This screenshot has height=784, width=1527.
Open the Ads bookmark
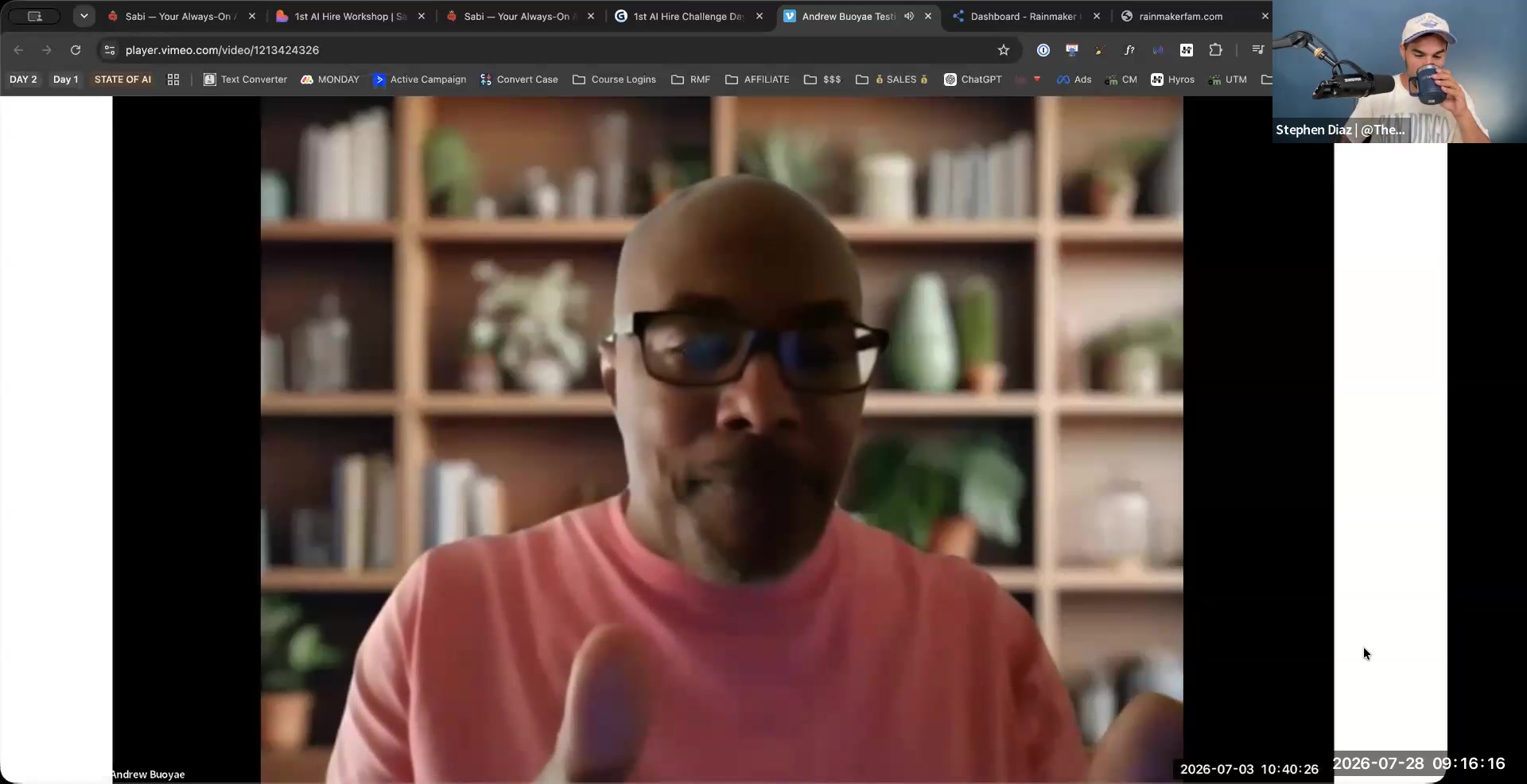pos(1074,80)
